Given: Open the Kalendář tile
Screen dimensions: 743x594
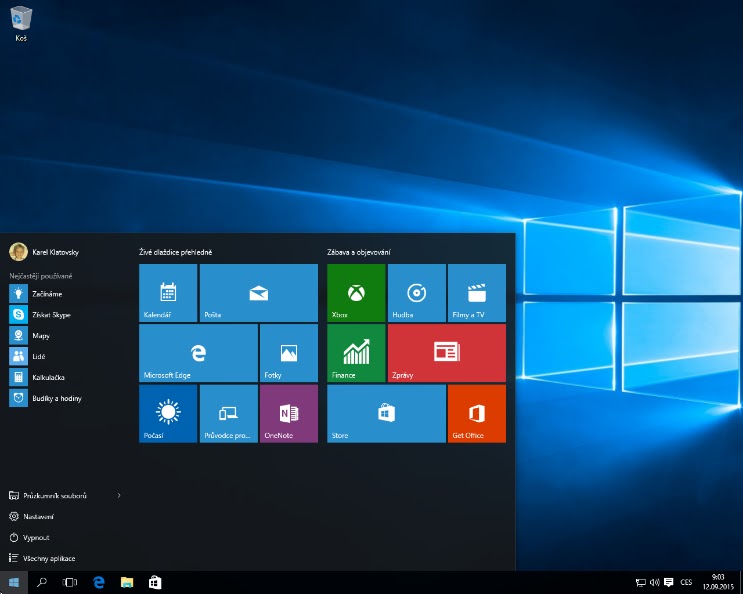Looking at the screenshot, I should pyautogui.click(x=168, y=293).
